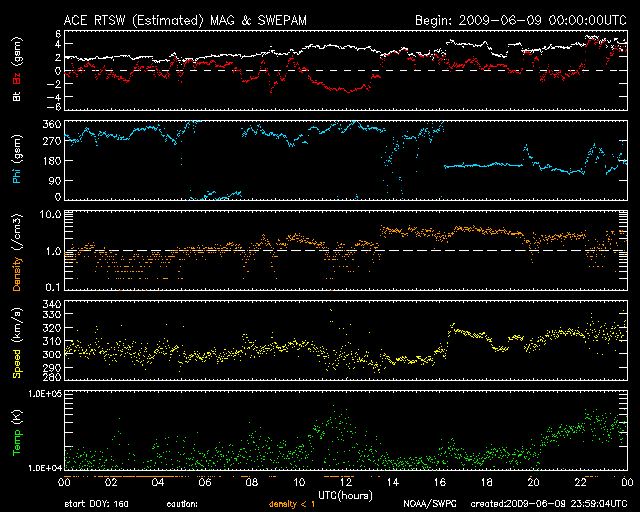Click the '12' hour tick label
Viewport: 640px width, 512px height.
coord(346,482)
